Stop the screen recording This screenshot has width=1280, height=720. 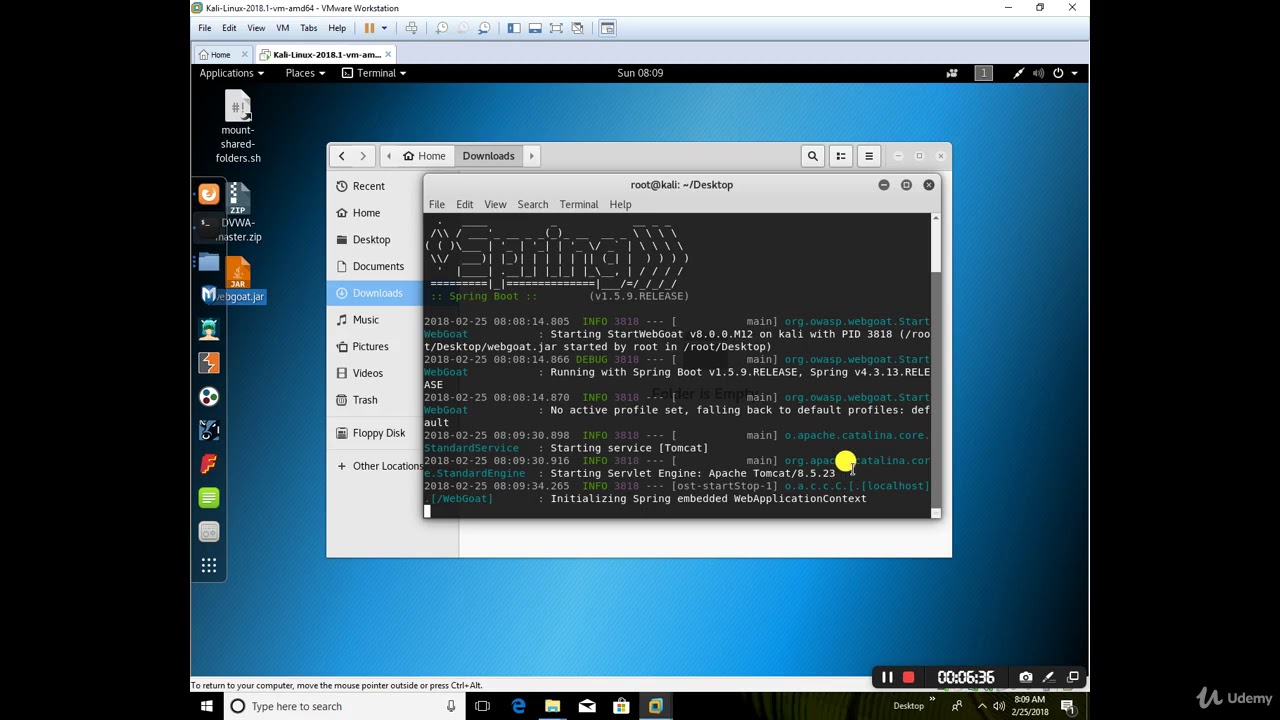click(908, 677)
